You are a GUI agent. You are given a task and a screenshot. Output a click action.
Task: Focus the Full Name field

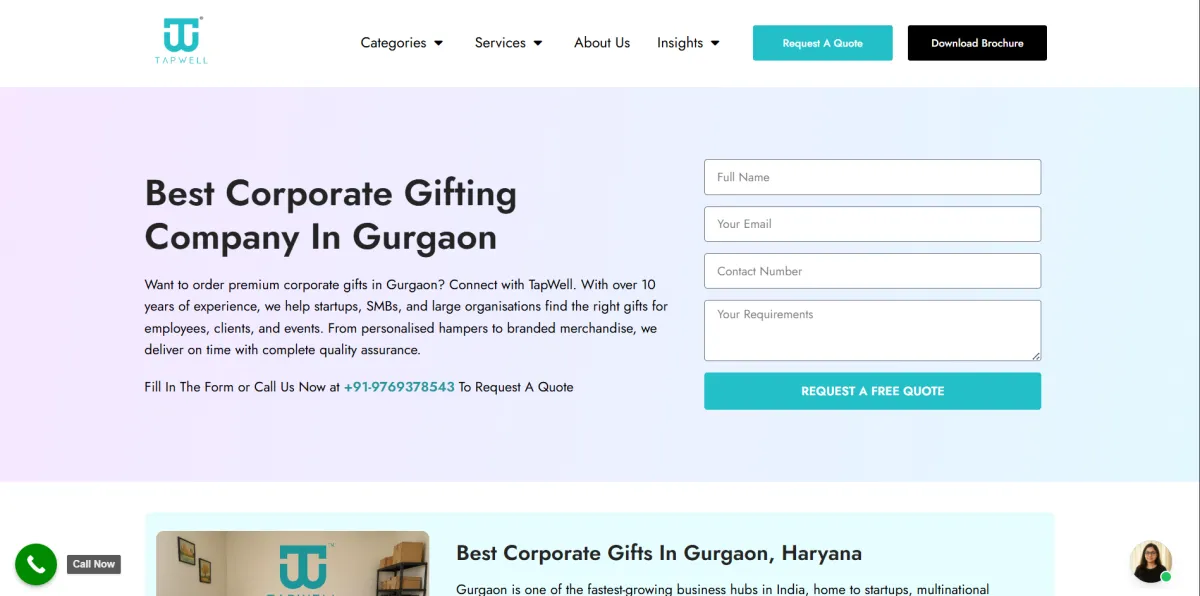(x=872, y=177)
